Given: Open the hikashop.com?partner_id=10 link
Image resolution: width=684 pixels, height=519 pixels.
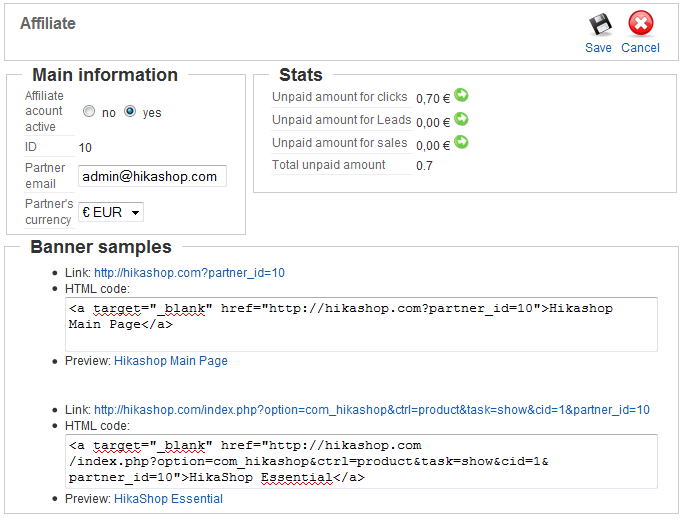Looking at the screenshot, I should [x=189, y=273].
